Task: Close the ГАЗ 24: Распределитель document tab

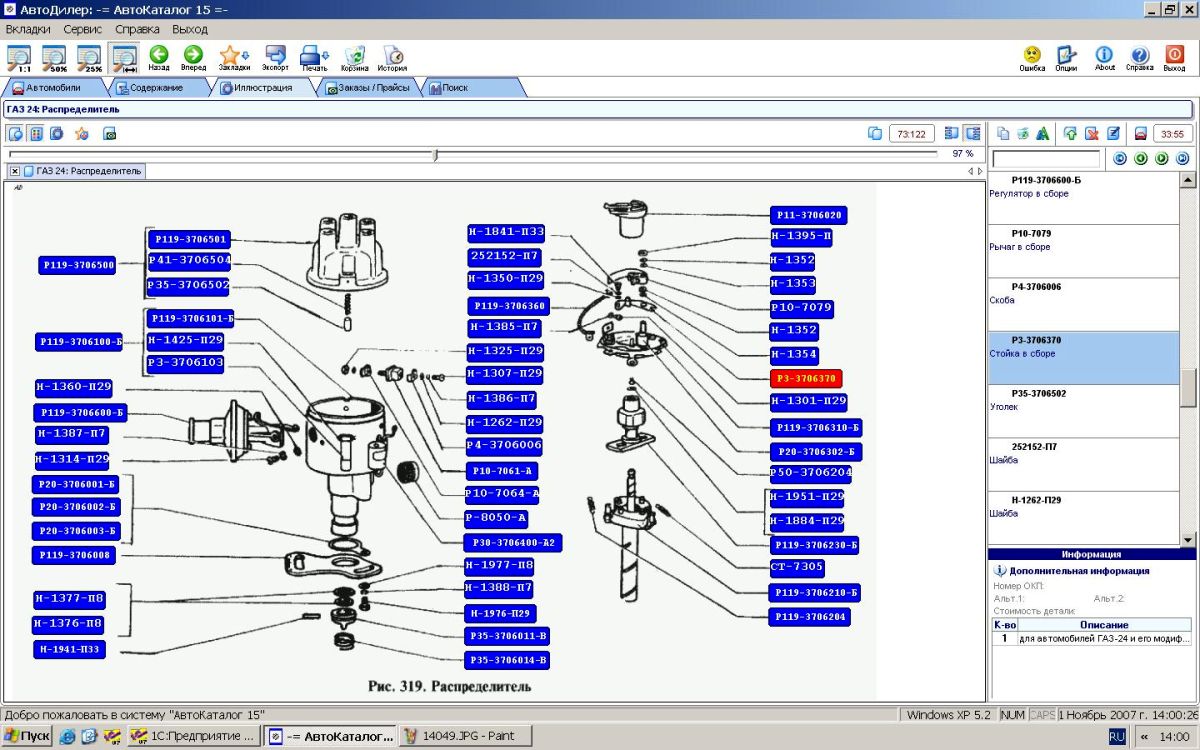Action: tap(14, 171)
